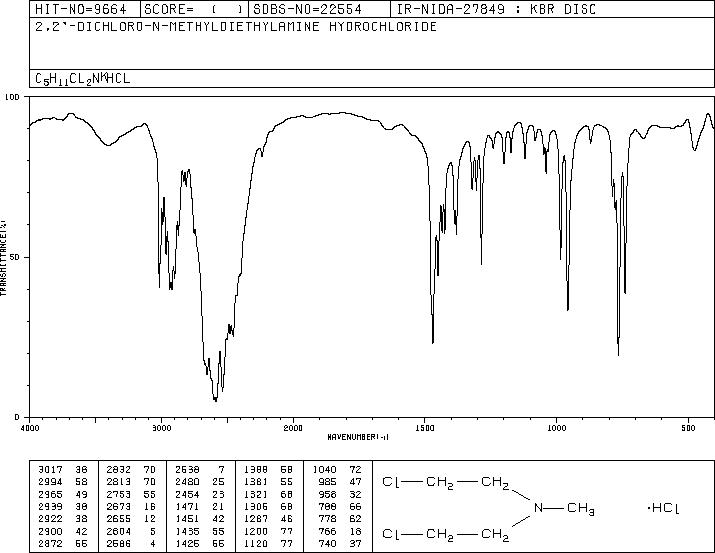
Task: Select the SDBS-NO=22554 header cell
Action: point(307,9)
